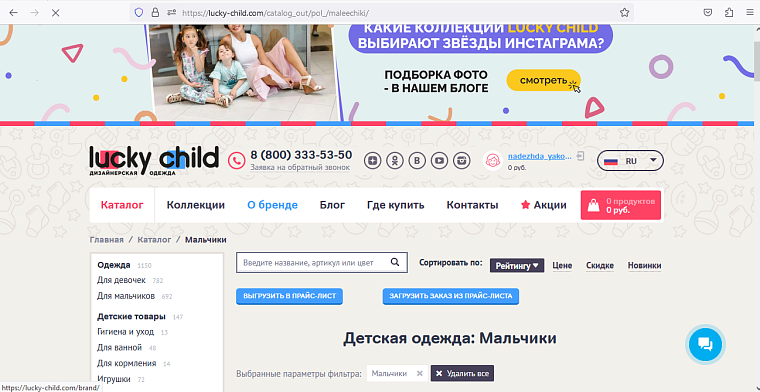Stop page loading with the X button

55,13
